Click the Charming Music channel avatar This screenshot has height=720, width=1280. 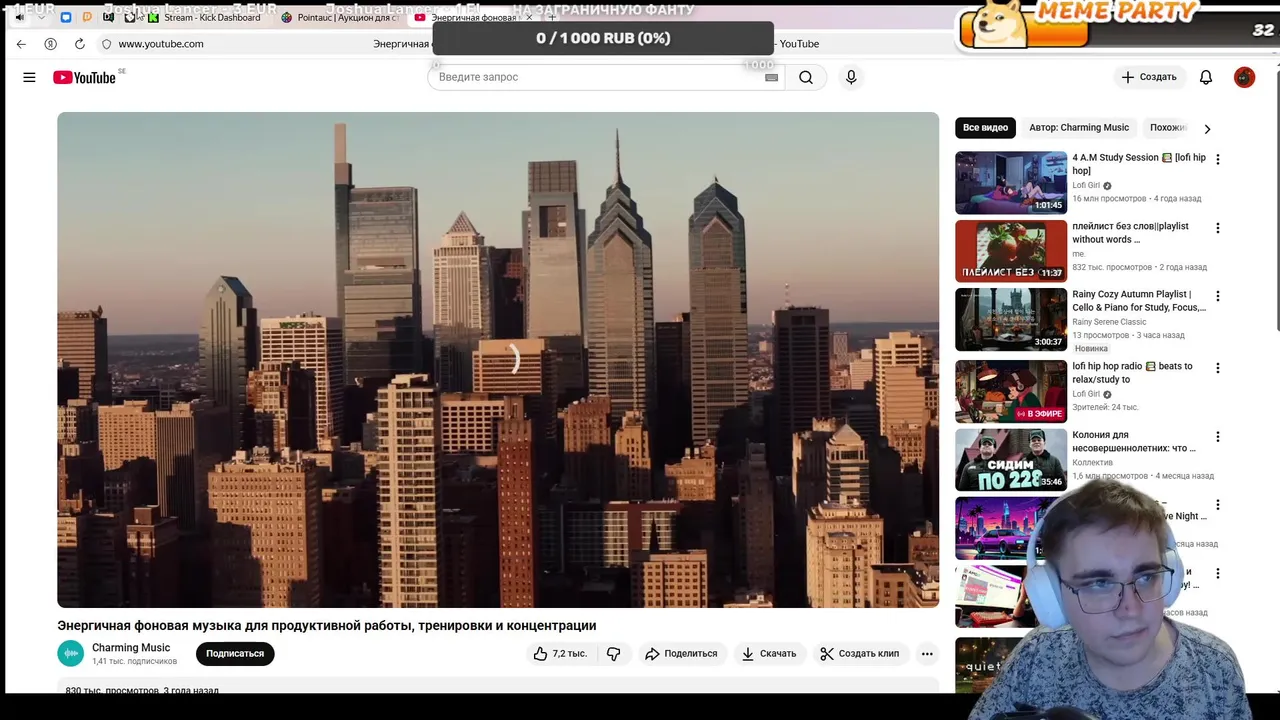[x=71, y=654]
